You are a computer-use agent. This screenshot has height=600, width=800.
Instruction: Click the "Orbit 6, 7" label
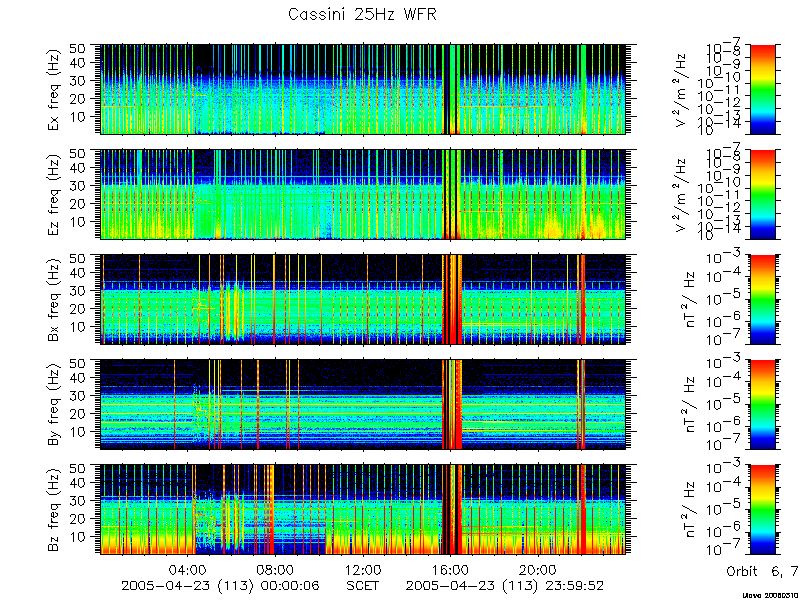pyautogui.click(x=762, y=571)
